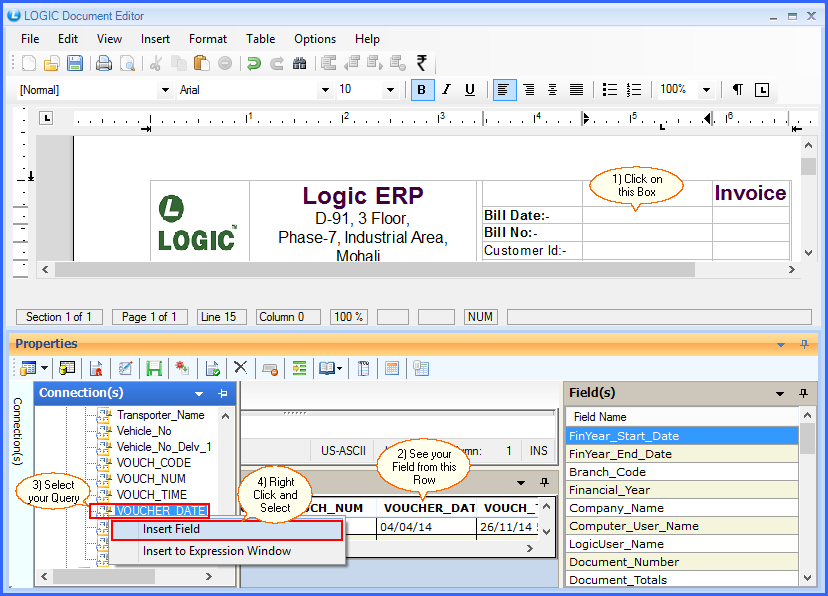Open Find with the binoculars icon
828x596 pixels.
299,63
